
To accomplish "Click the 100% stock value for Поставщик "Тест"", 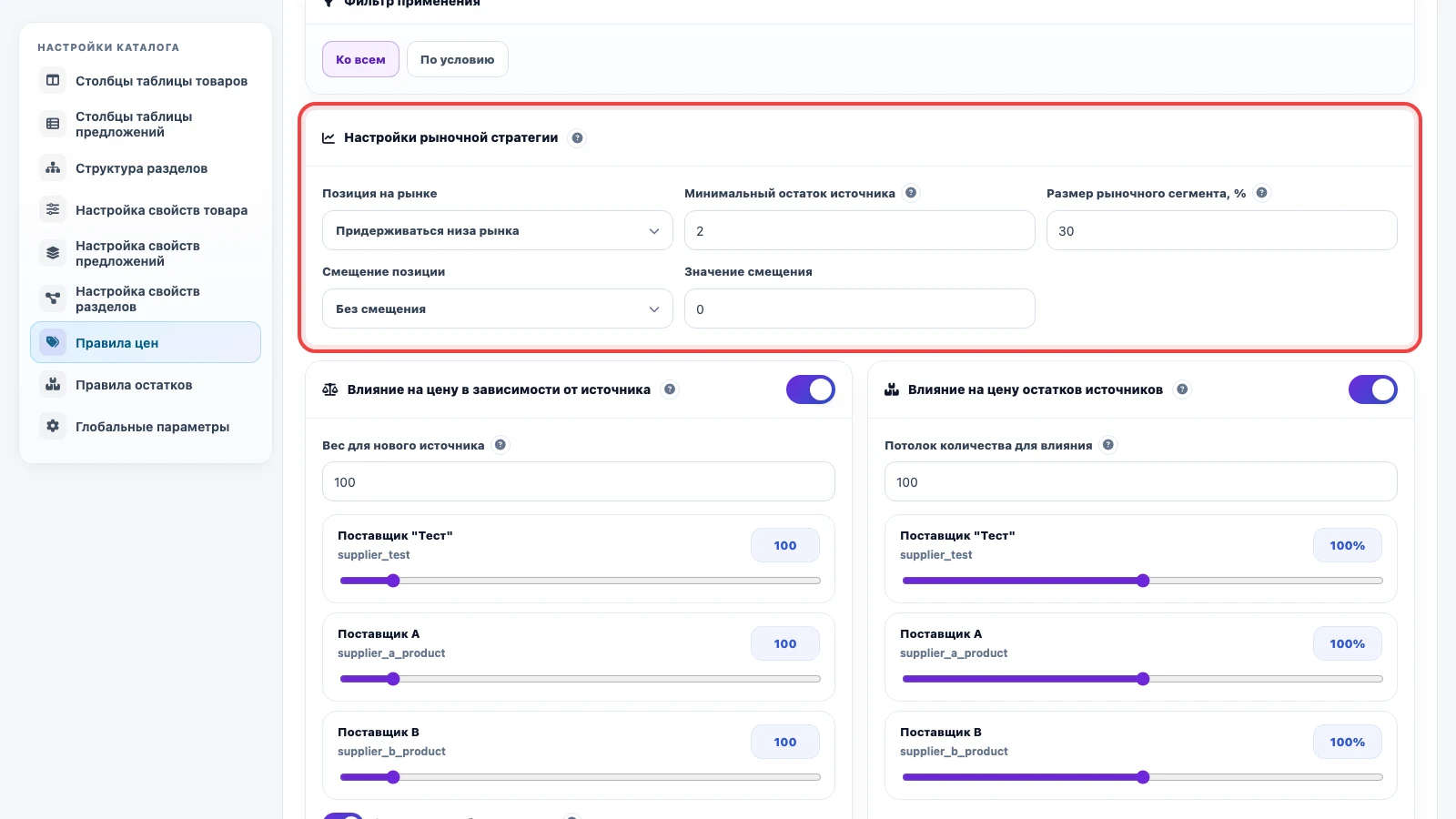I will 1348,545.
